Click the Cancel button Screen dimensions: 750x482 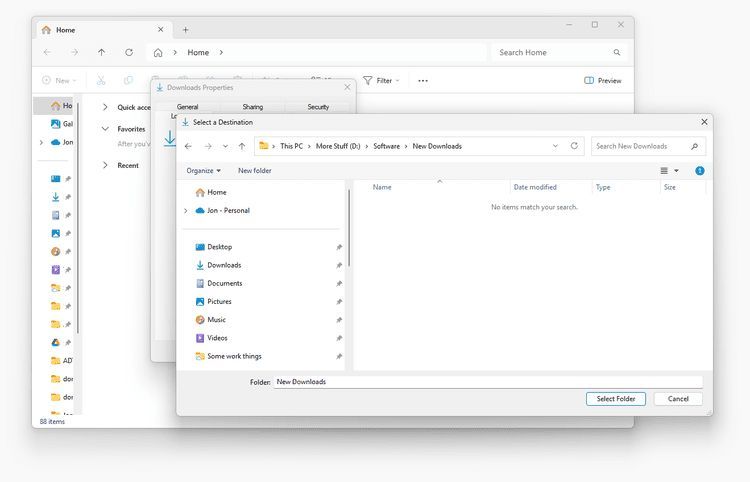(x=678, y=399)
